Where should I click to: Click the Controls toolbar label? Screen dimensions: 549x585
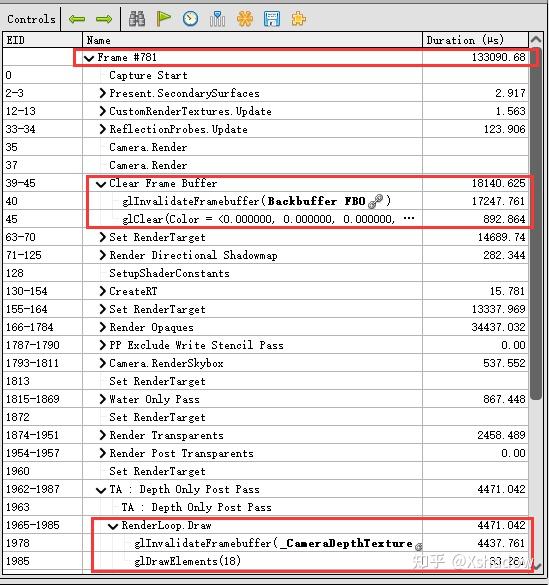(x=31, y=19)
